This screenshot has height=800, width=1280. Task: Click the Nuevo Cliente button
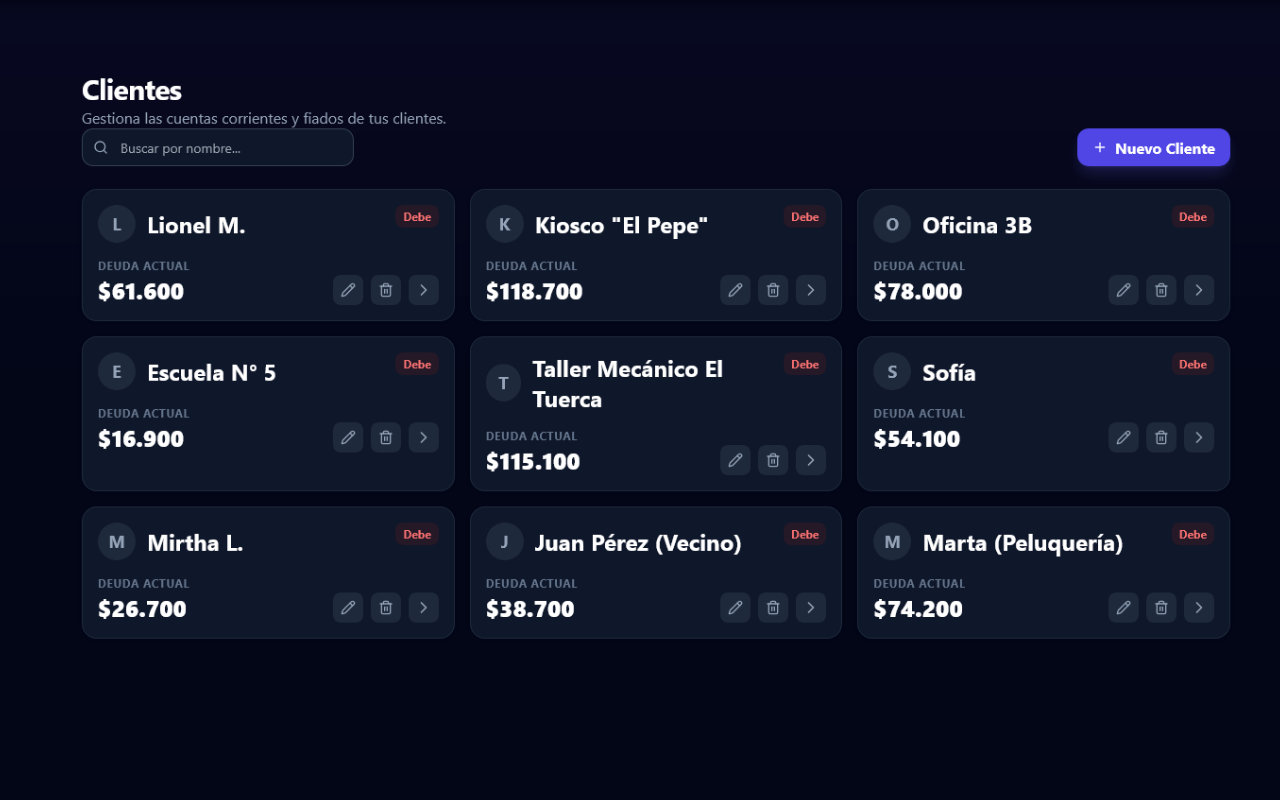point(1153,148)
